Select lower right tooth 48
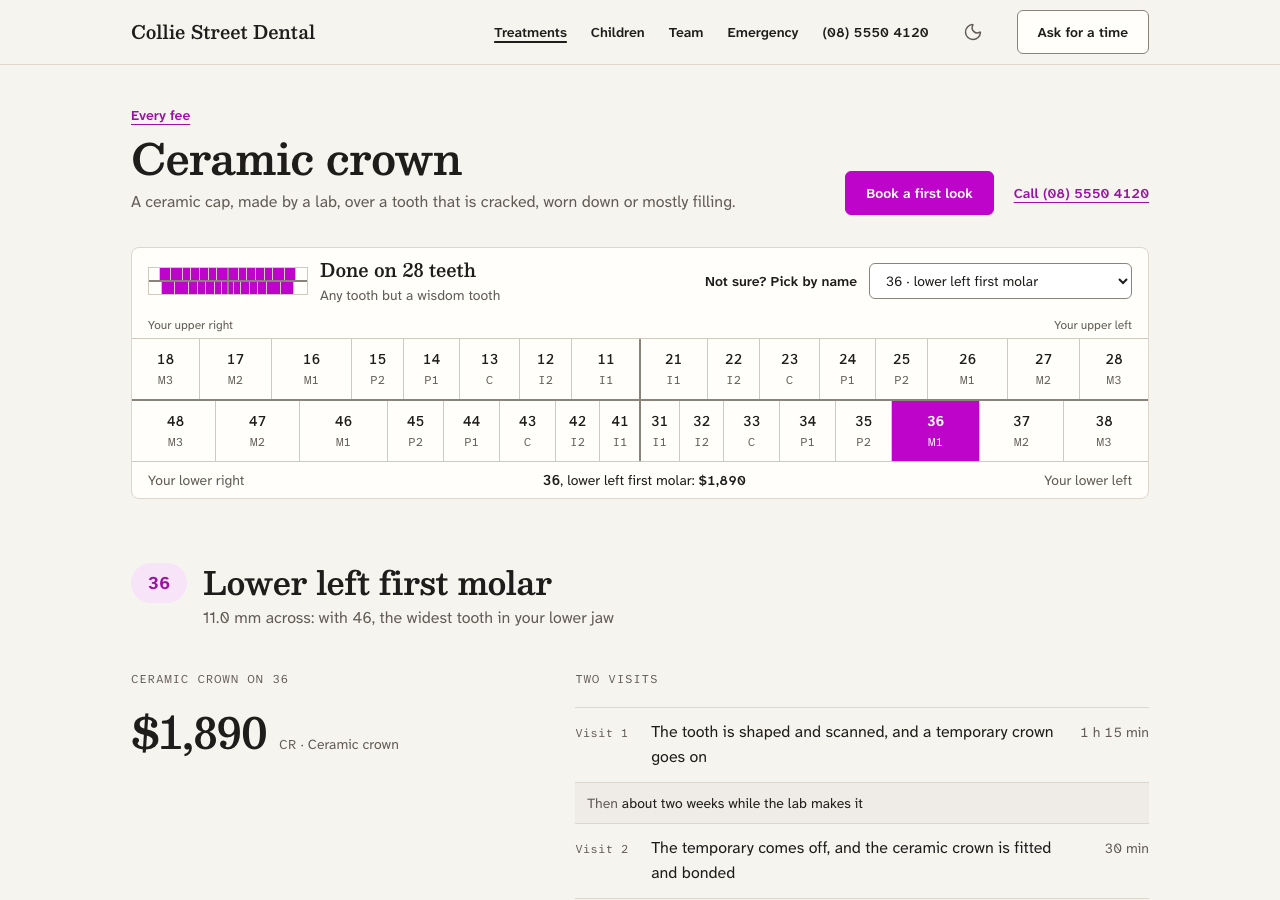Screen dimensions: 1280x900 click(x=174, y=431)
